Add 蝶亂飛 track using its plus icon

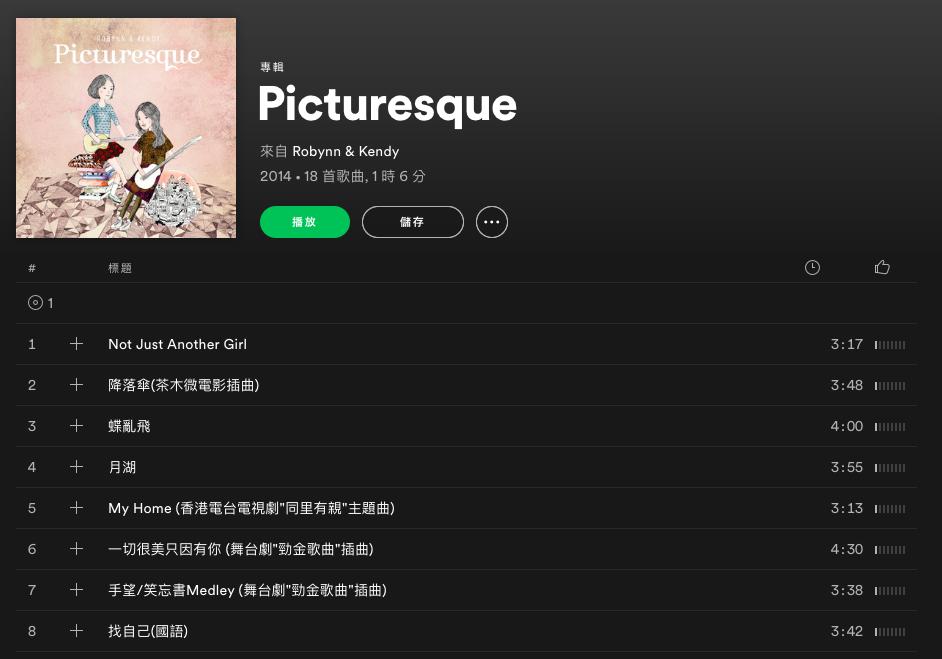76,425
